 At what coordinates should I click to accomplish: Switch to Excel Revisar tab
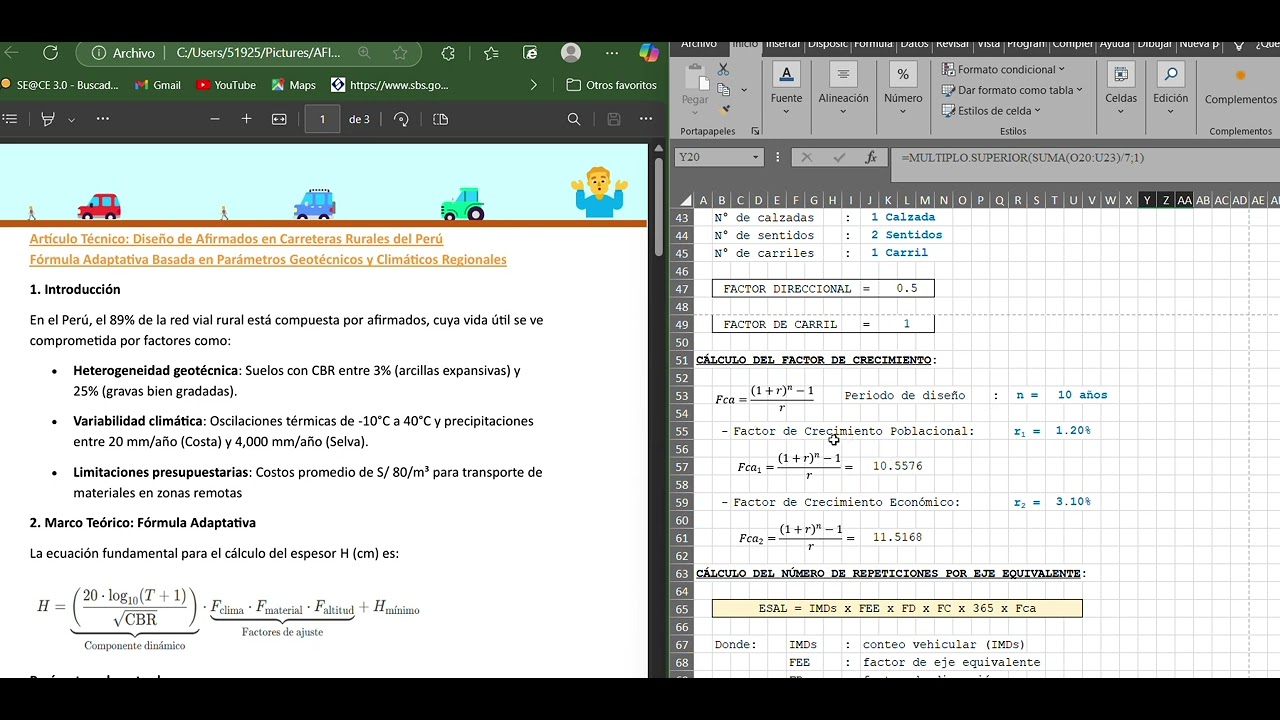(953, 44)
